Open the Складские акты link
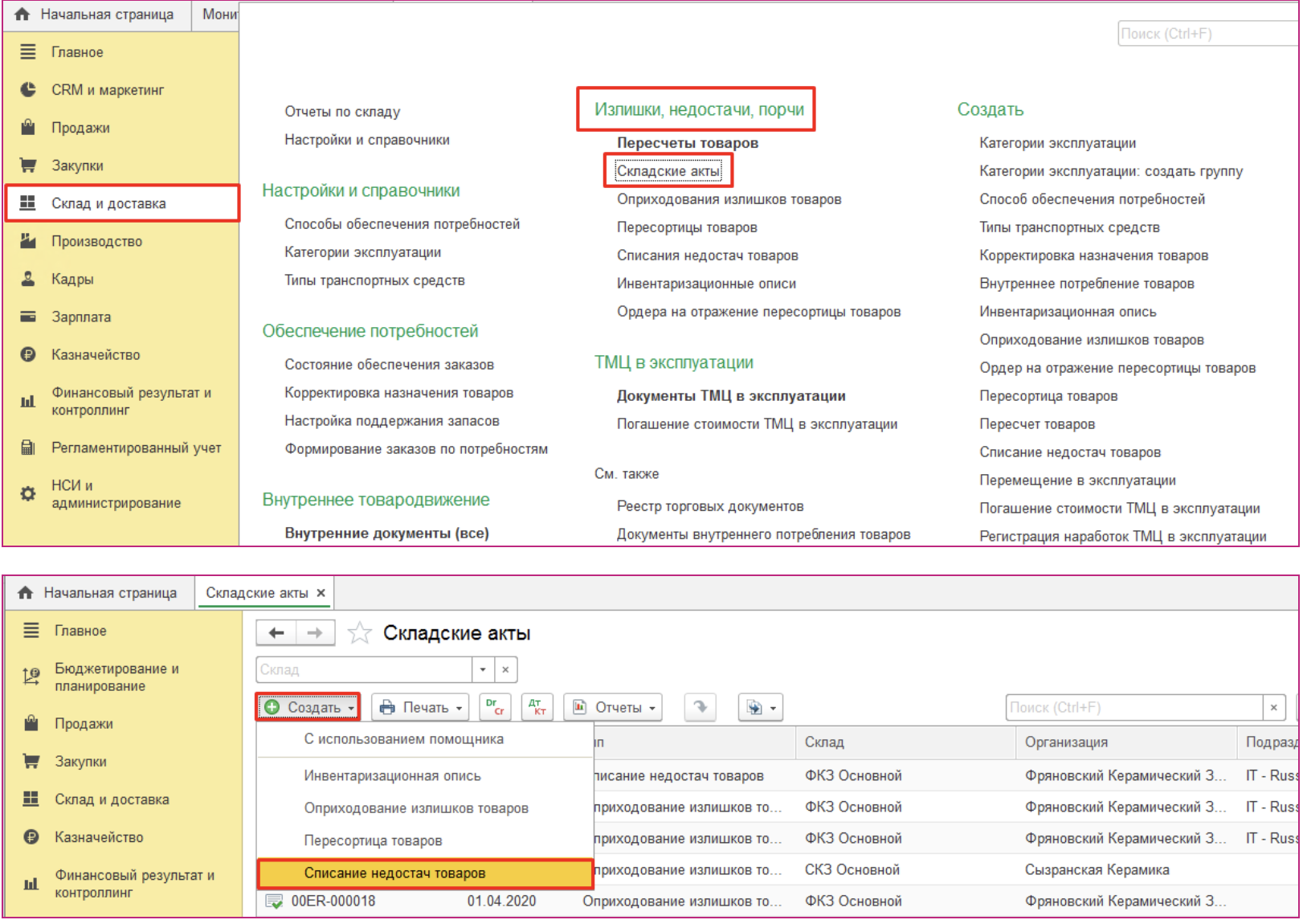 click(x=668, y=171)
